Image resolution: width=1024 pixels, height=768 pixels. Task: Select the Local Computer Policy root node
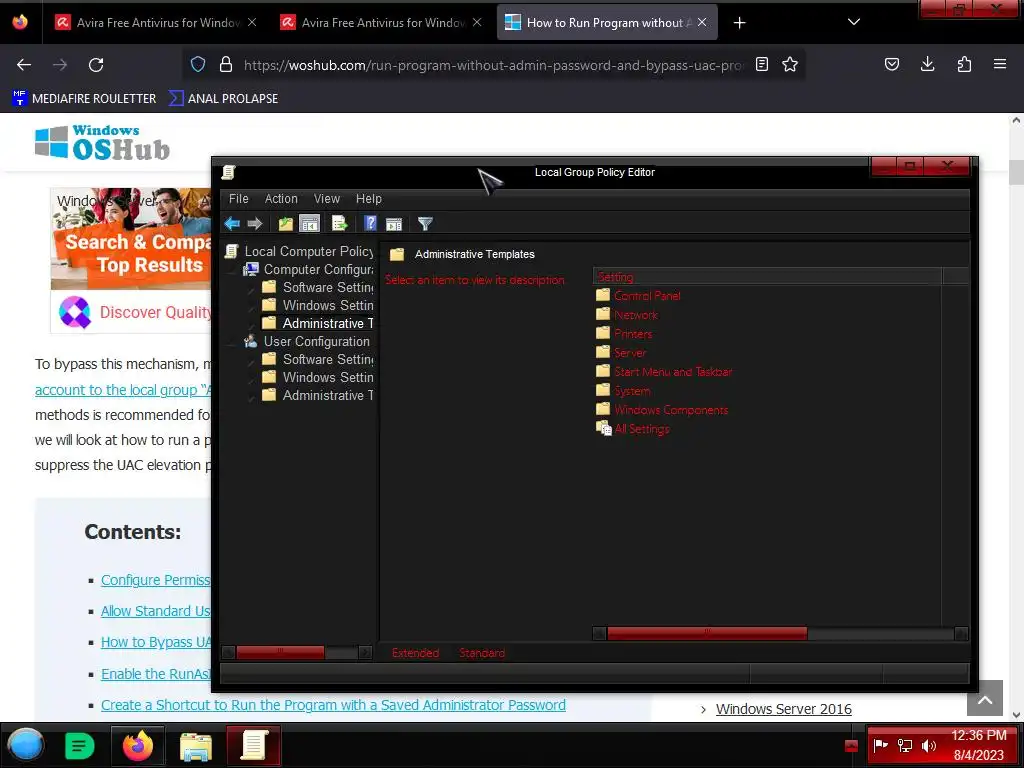[x=308, y=251]
